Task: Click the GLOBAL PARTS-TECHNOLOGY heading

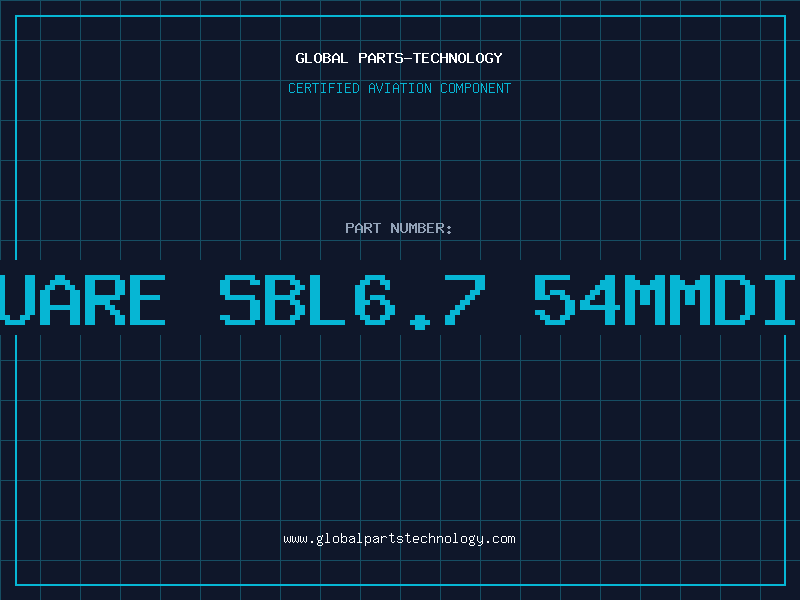Action: tap(399, 58)
